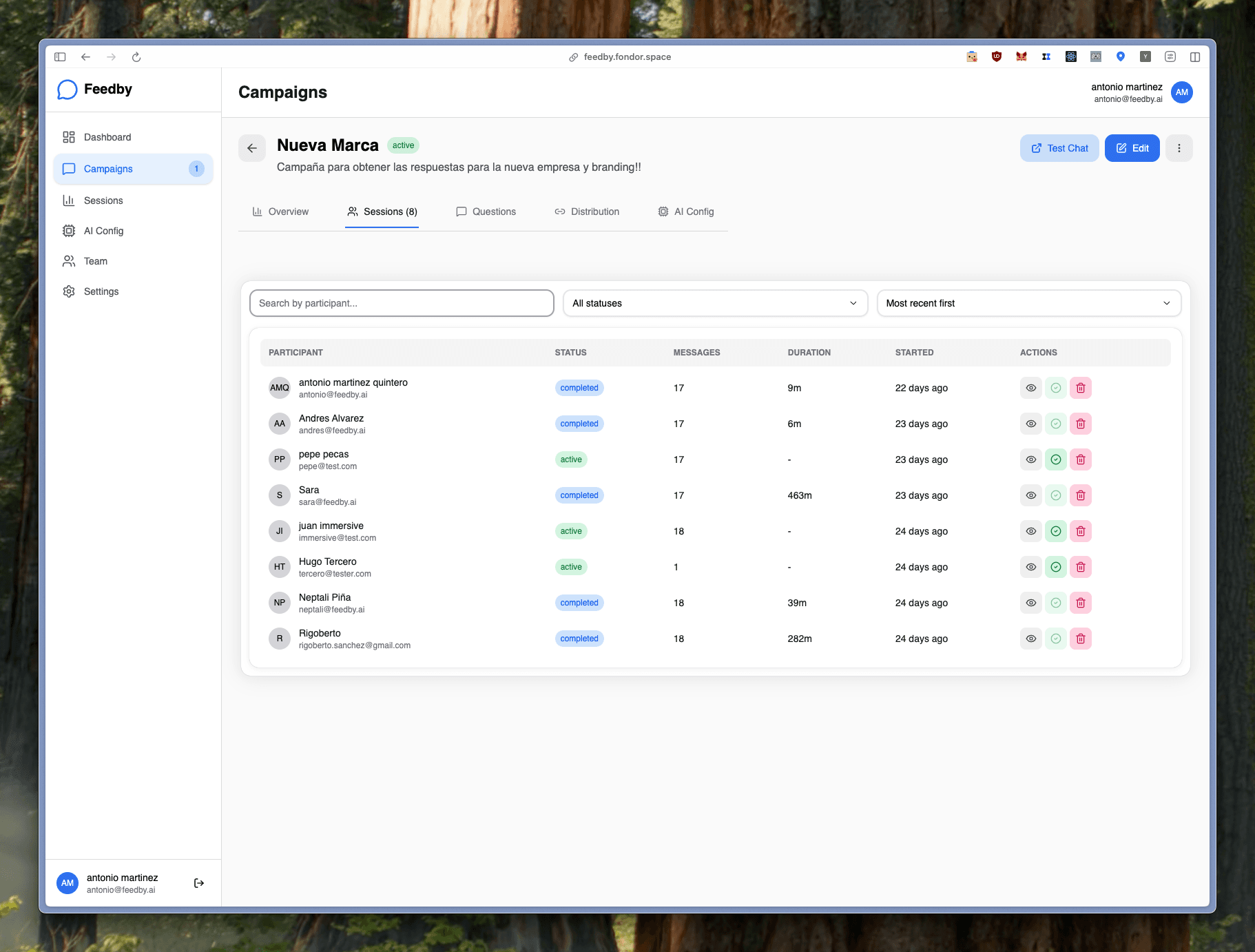Click the logout icon next to antonio martinez

[x=198, y=882]
